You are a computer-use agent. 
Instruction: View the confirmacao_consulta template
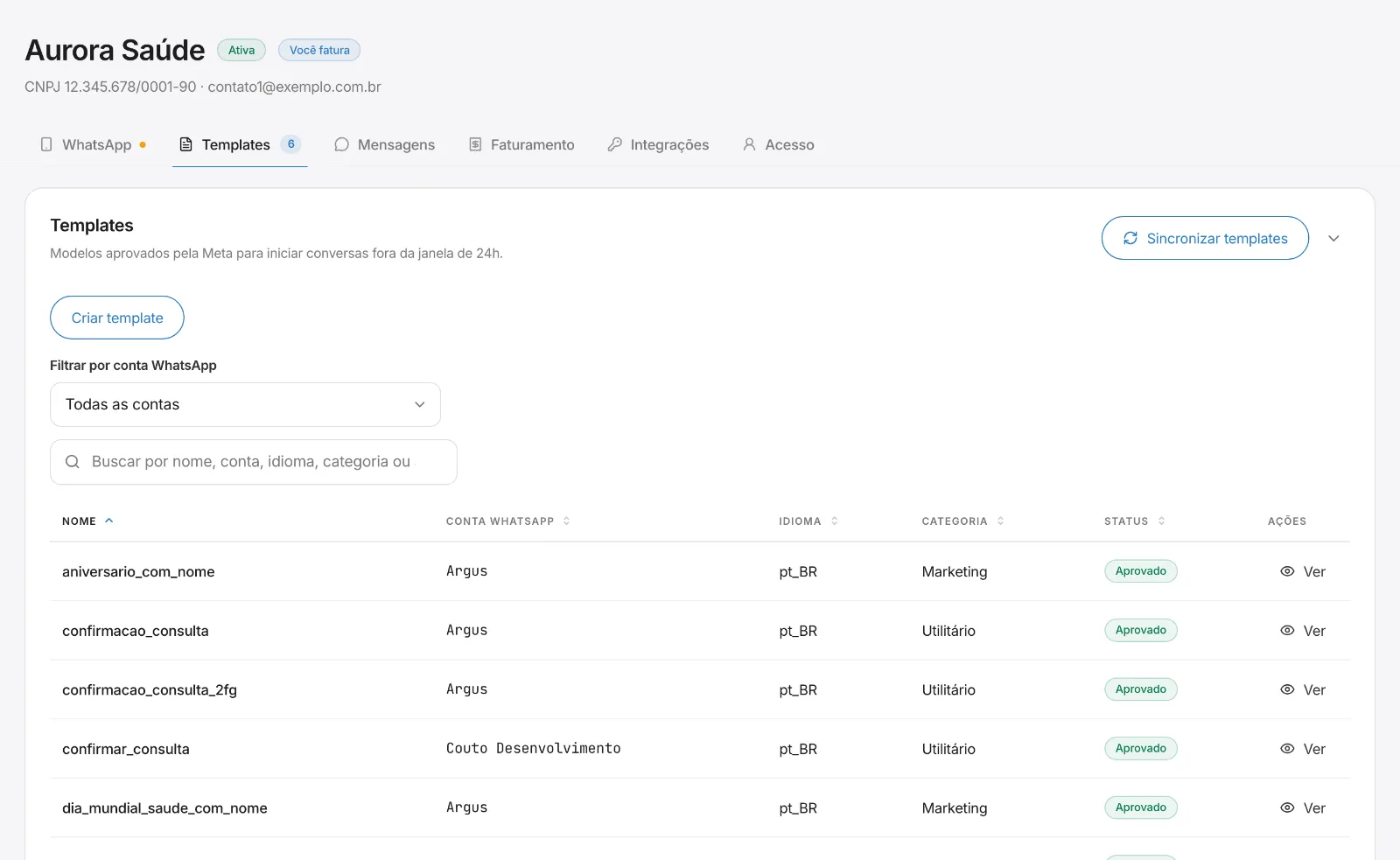(x=1303, y=631)
